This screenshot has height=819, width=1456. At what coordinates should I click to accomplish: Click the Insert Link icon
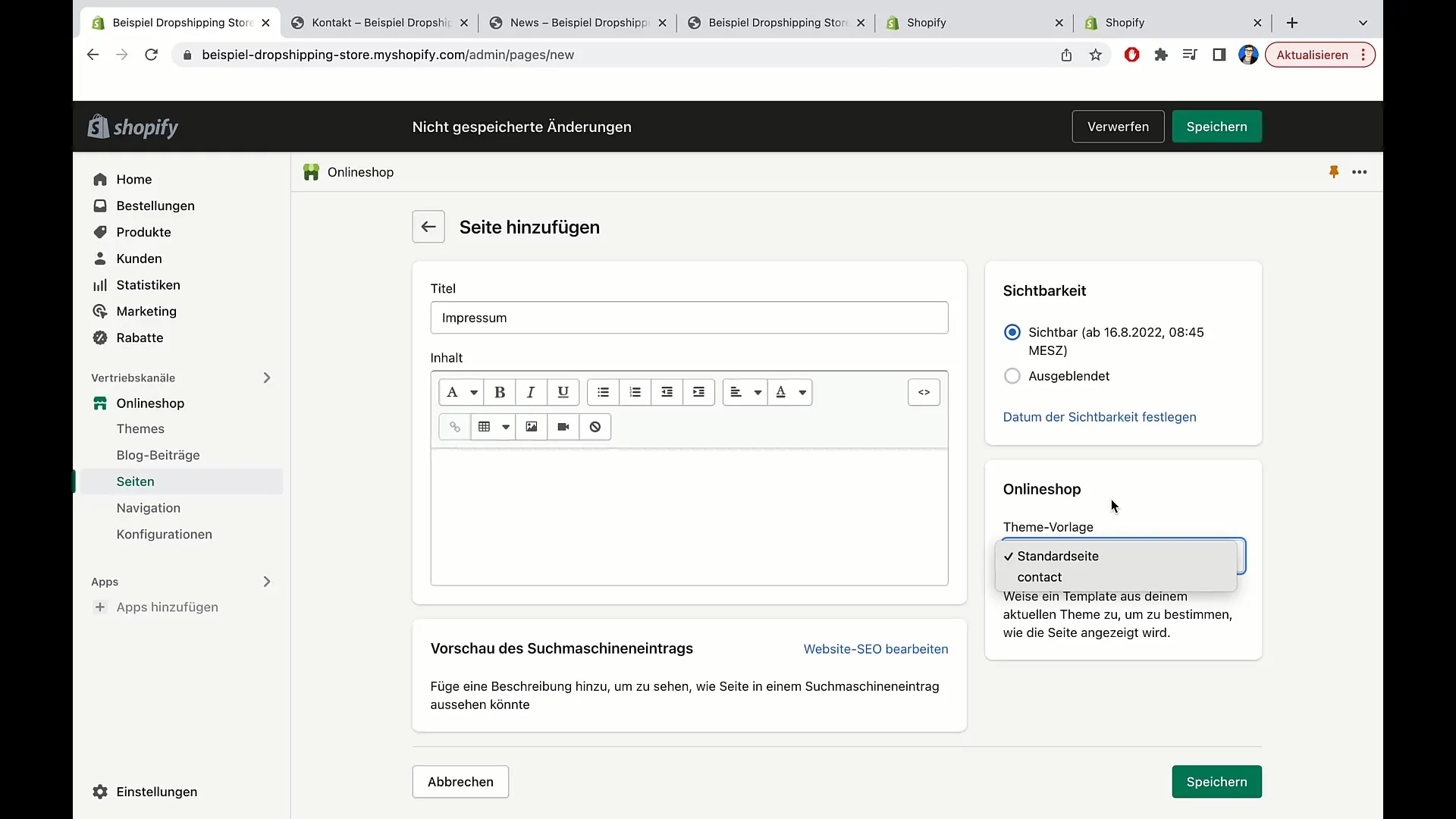pos(454,427)
